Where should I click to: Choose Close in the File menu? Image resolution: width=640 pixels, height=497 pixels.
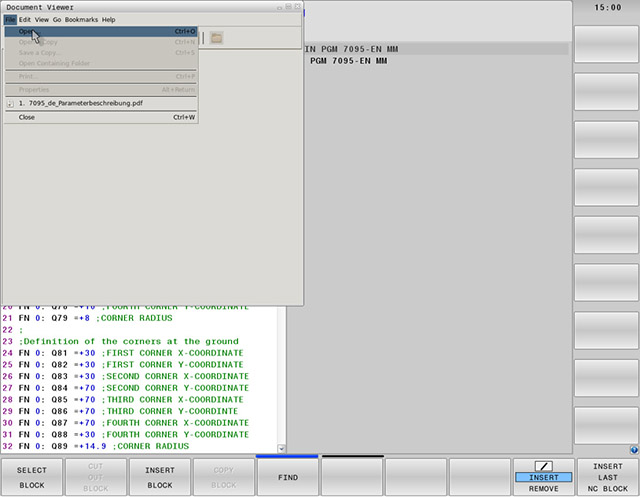pos(101,117)
